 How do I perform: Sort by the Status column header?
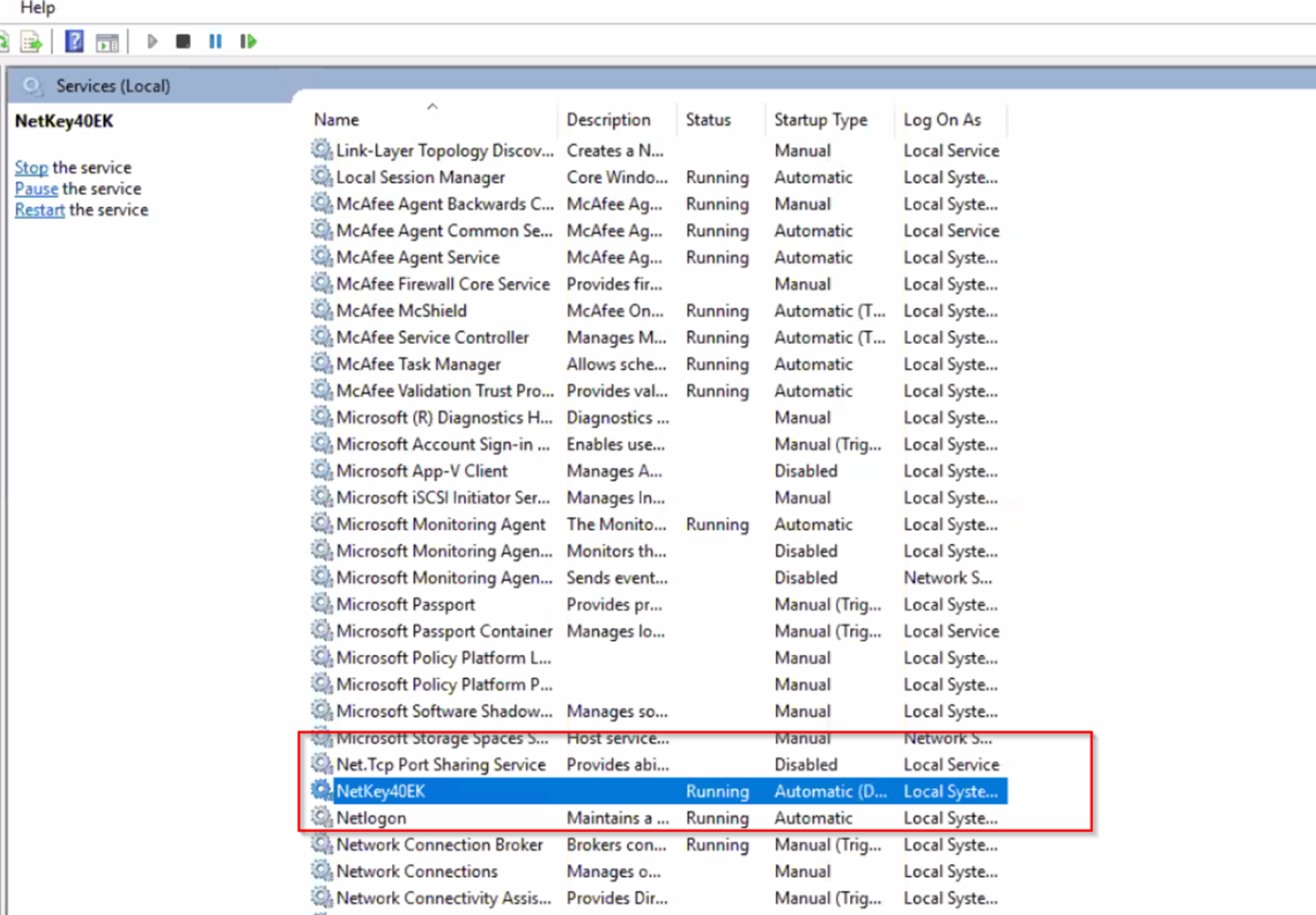point(708,120)
